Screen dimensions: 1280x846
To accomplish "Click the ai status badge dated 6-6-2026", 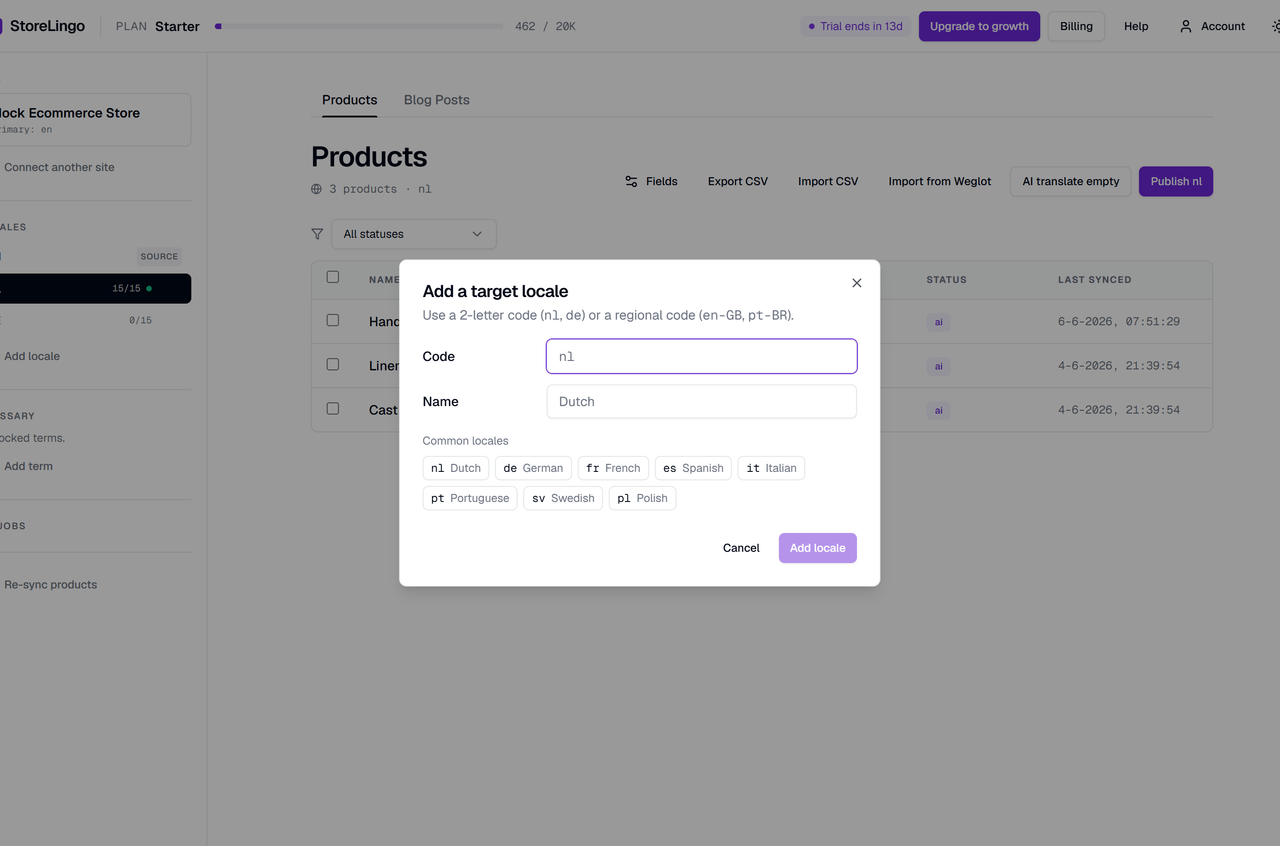I will click(x=938, y=322).
